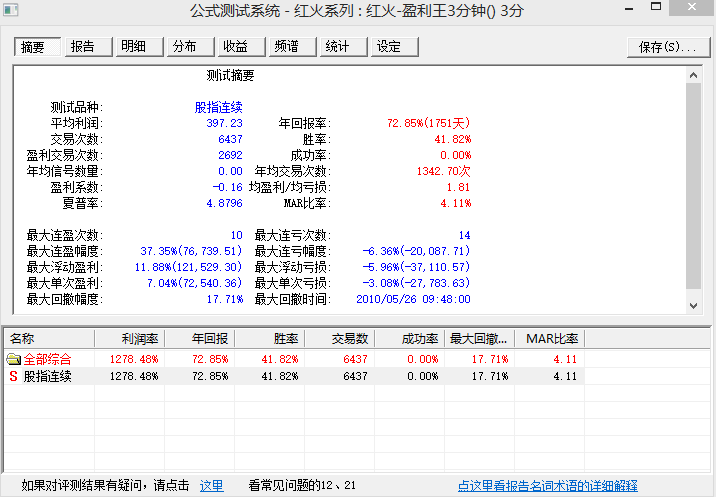Click the 17.71% max drawdown in summary
This screenshot has width=716, height=497.
(x=225, y=299)
